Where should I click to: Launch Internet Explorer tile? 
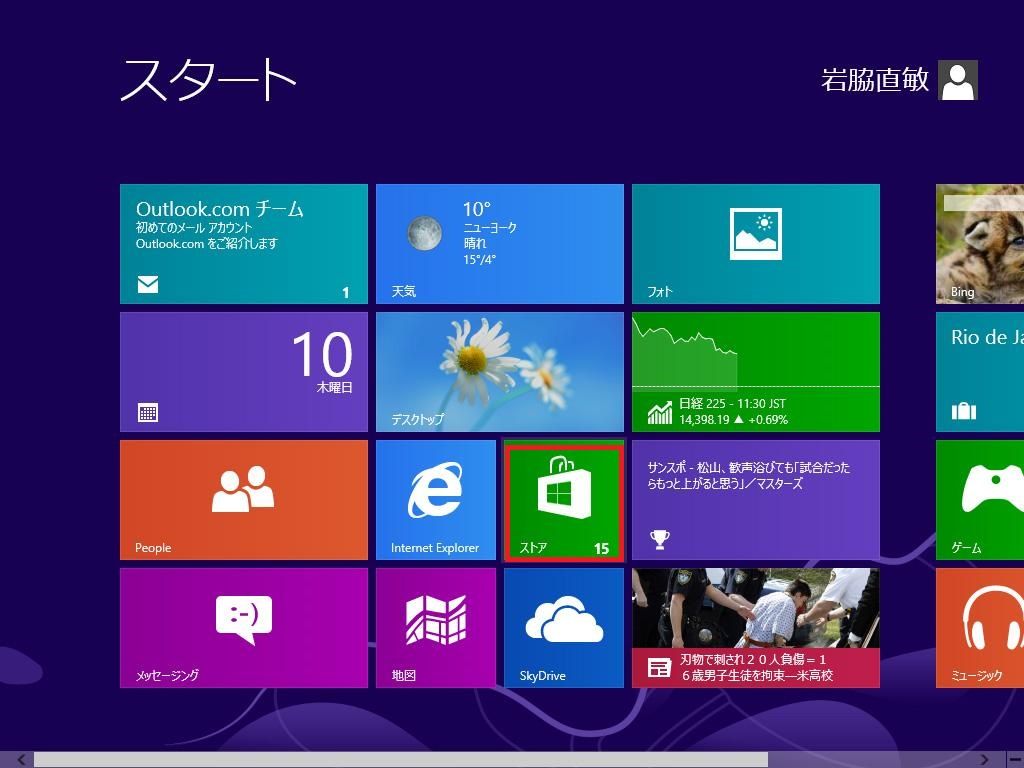pos(436,500)
